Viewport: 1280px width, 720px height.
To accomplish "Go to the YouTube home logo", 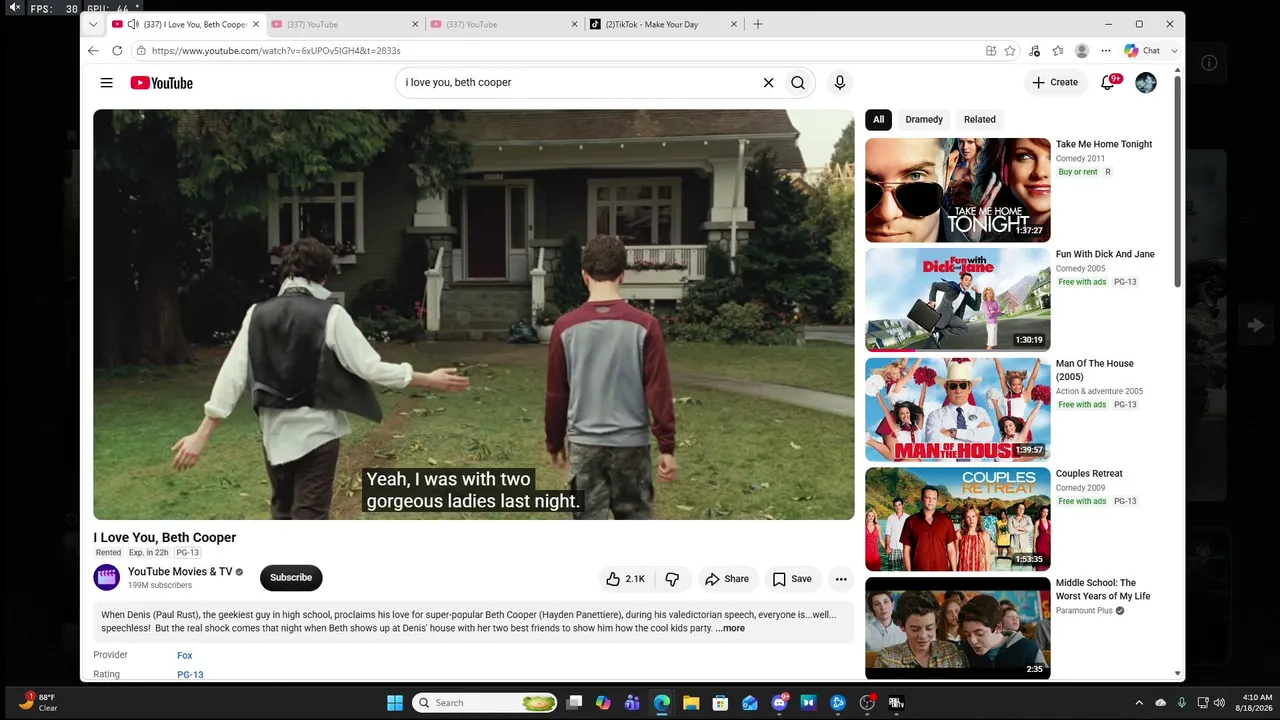I will [x=161, y=83].
